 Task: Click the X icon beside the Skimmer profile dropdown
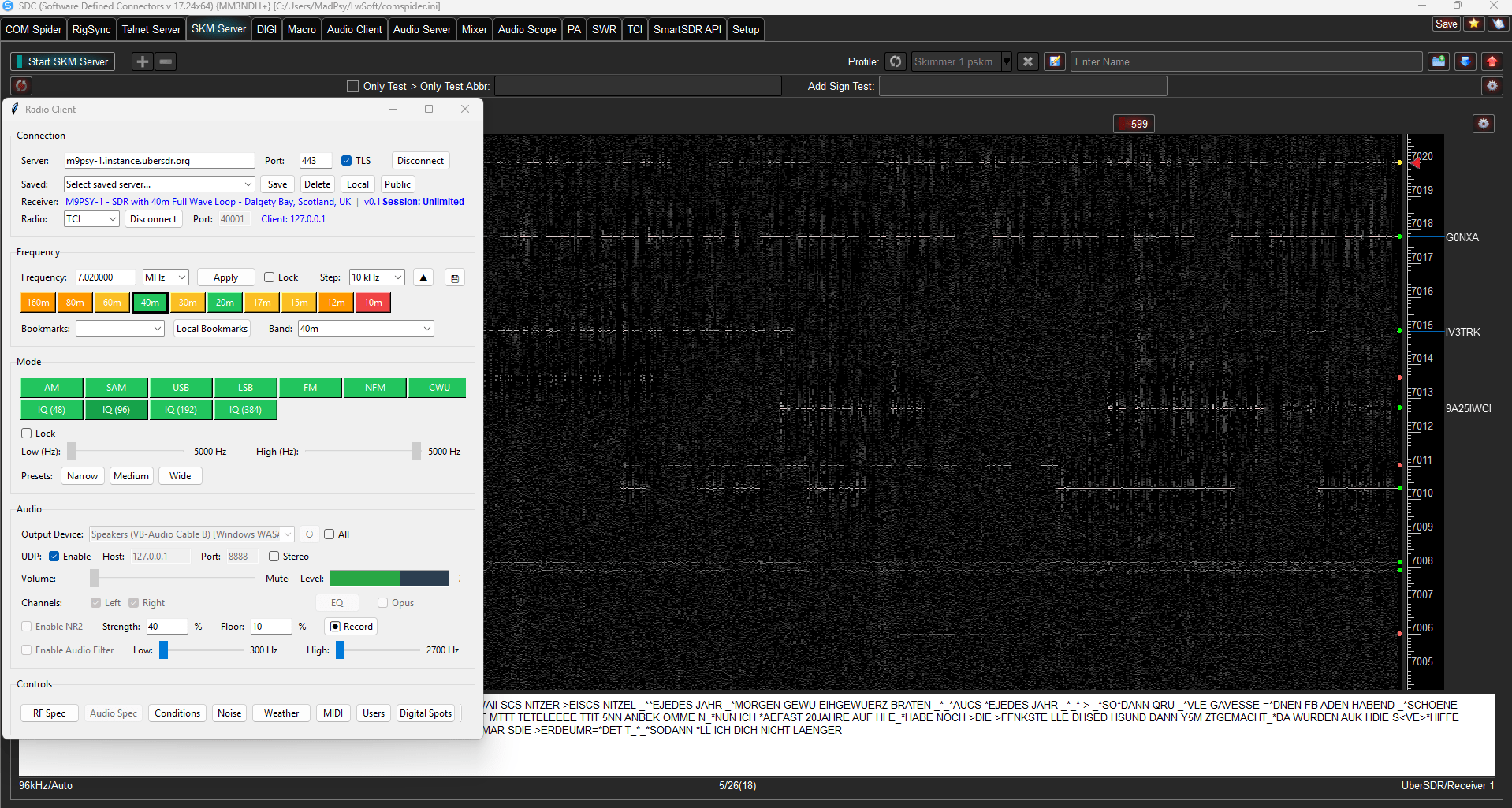coord(1027,61)
